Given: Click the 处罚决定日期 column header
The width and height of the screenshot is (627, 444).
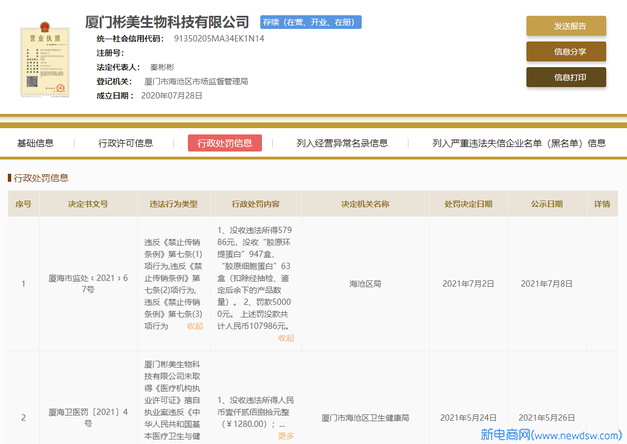Looking at the screenshot, I should coord(468,204).
